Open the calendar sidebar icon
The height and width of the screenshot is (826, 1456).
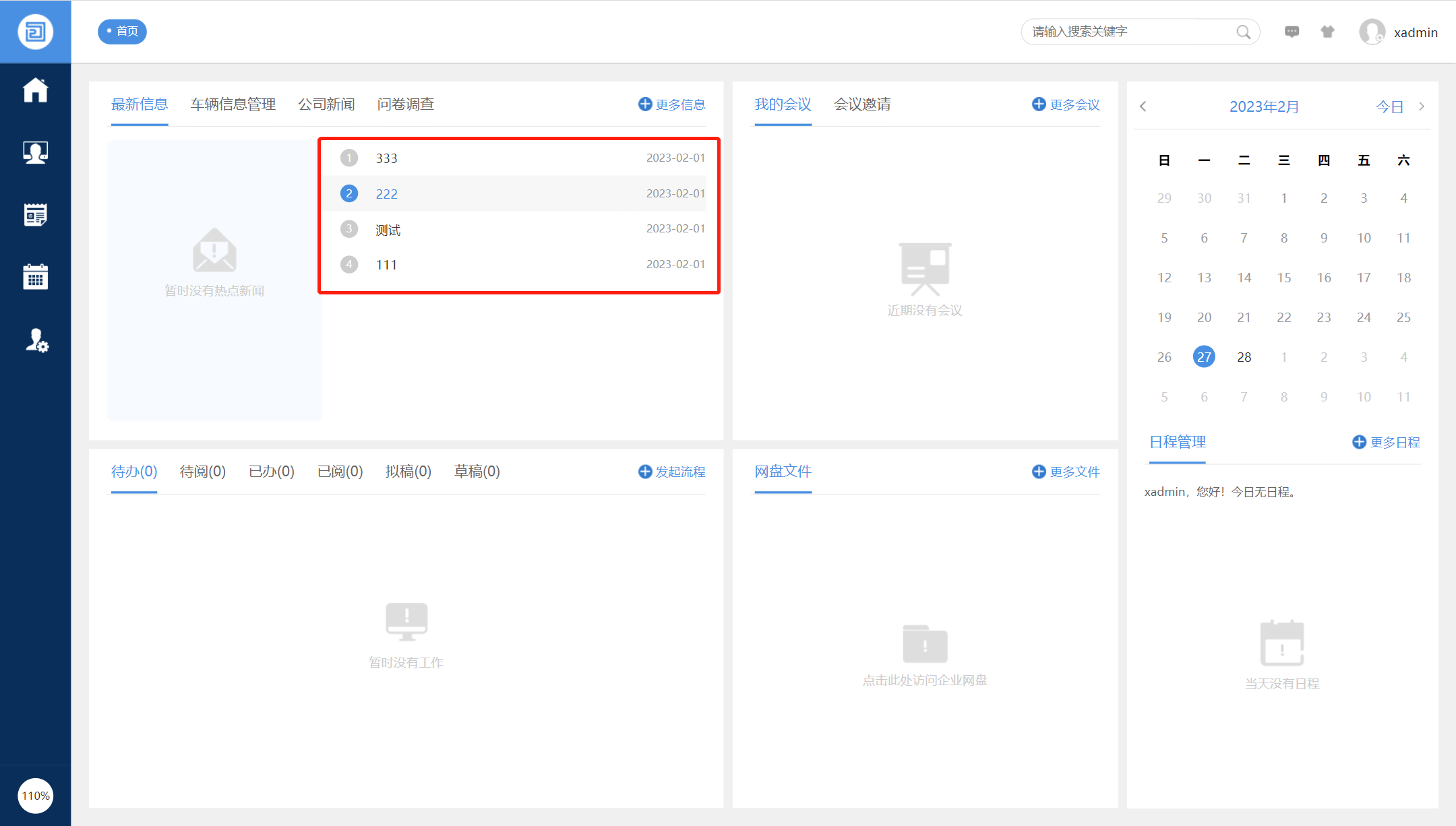coord(35,277)
